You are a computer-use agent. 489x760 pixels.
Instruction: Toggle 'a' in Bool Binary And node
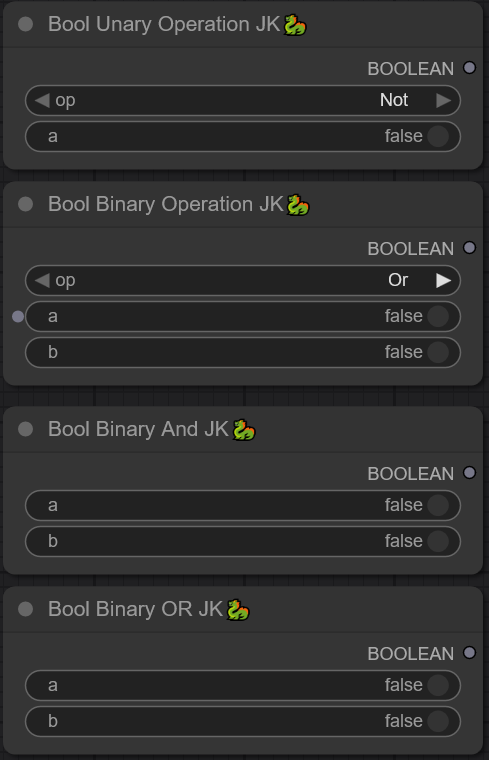242,506
